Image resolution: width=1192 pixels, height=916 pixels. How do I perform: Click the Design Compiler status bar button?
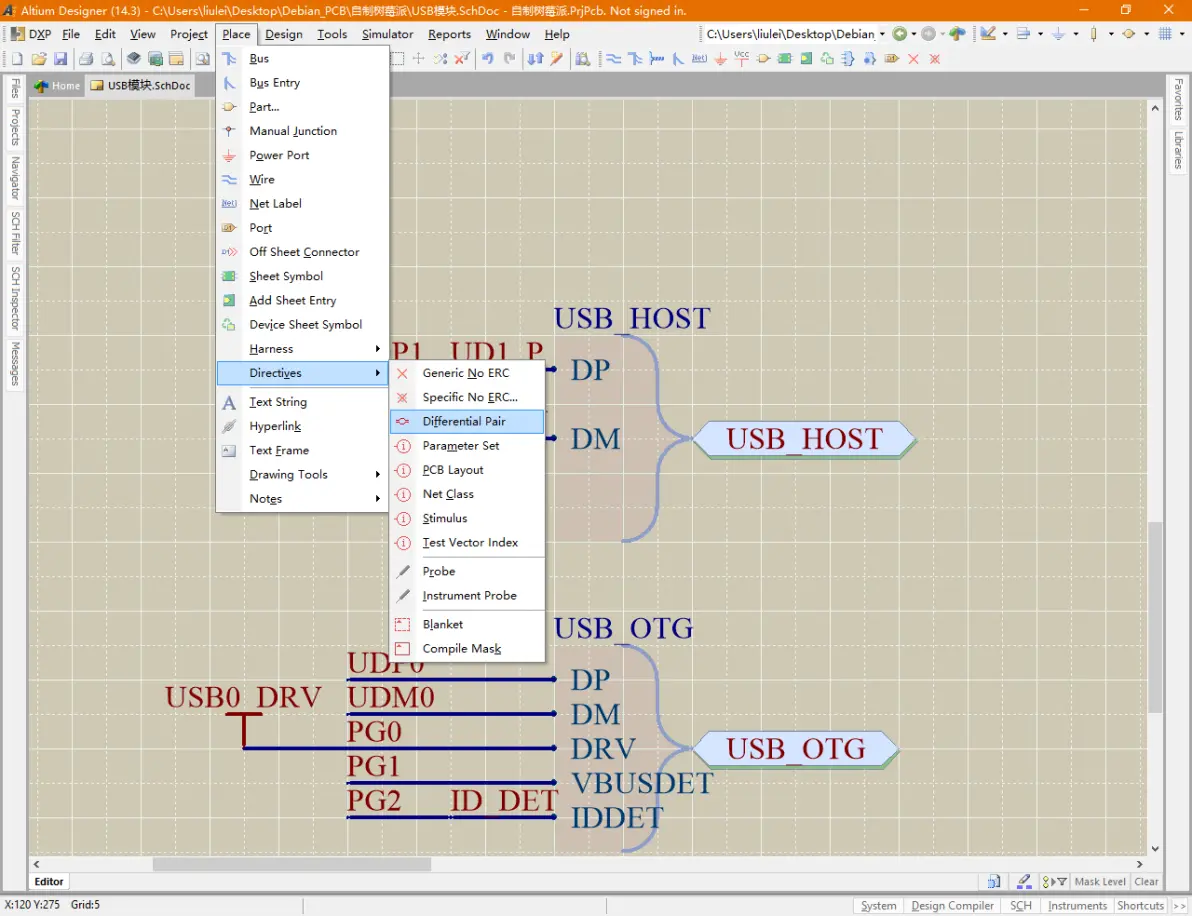[952, 905]
